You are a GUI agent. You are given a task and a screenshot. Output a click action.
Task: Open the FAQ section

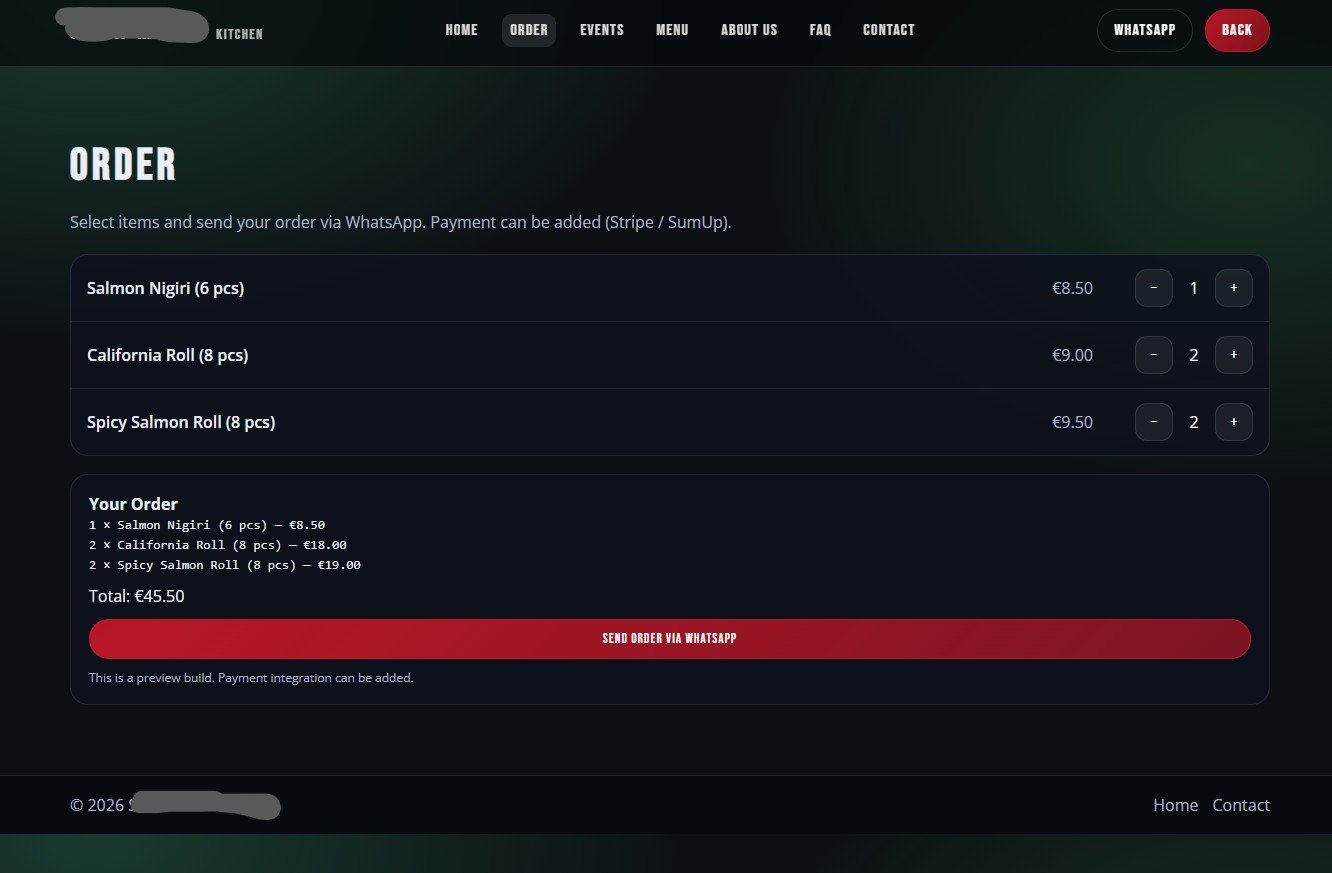820,30
